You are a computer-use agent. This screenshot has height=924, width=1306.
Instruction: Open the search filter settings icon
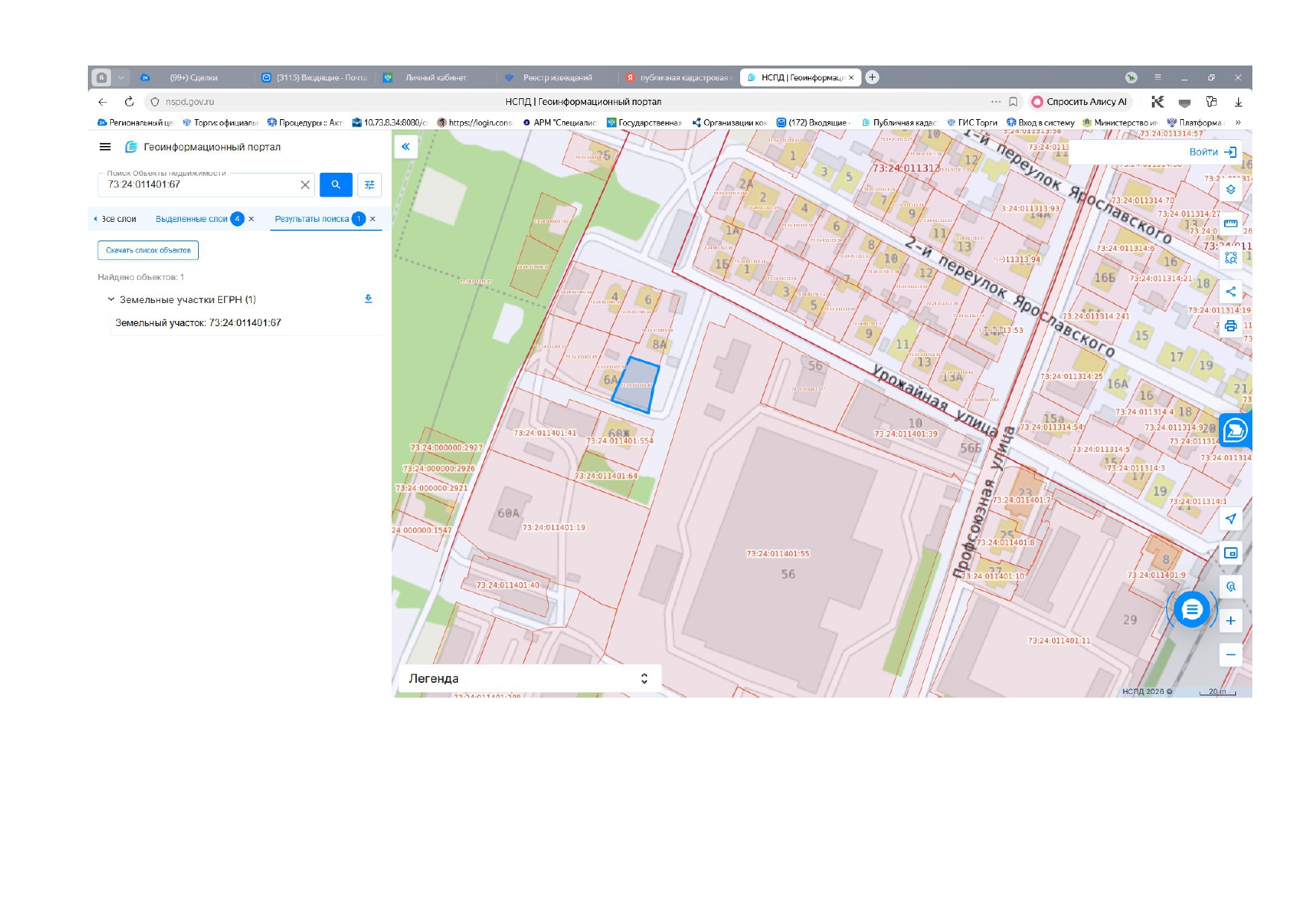click(369, 185)
